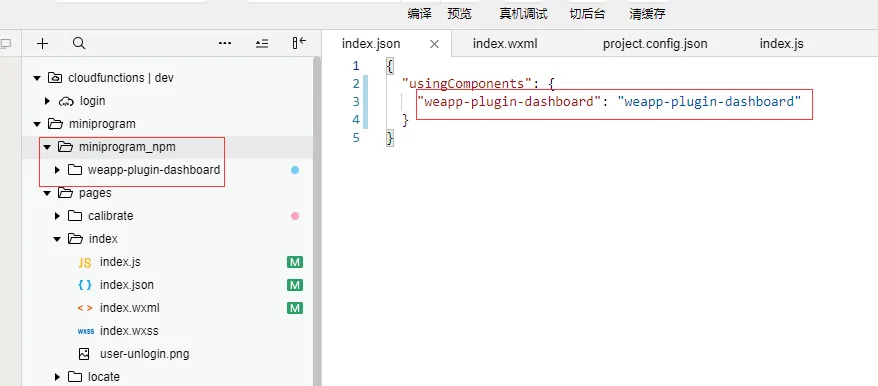This screenshot has height=386, width=878.
Task: Switch to the index.js editor tab
Action: pos(781,44)
